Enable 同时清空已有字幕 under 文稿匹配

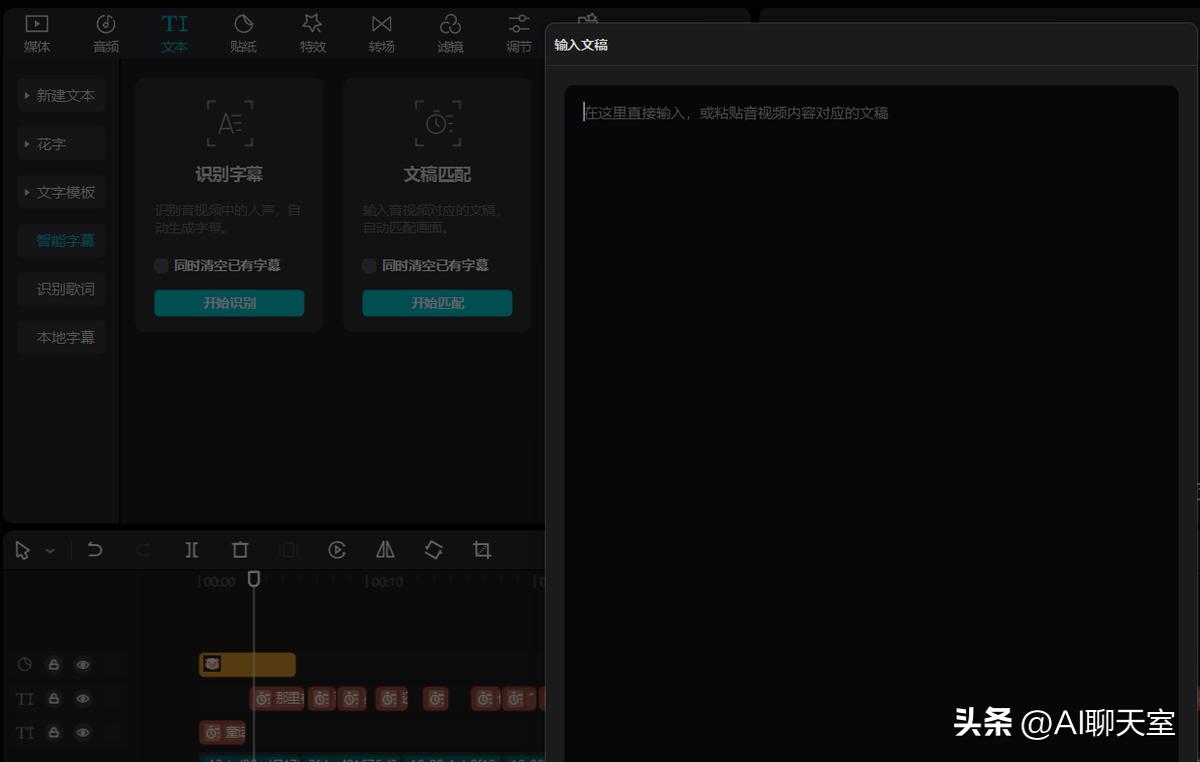[x=369, y=265]
